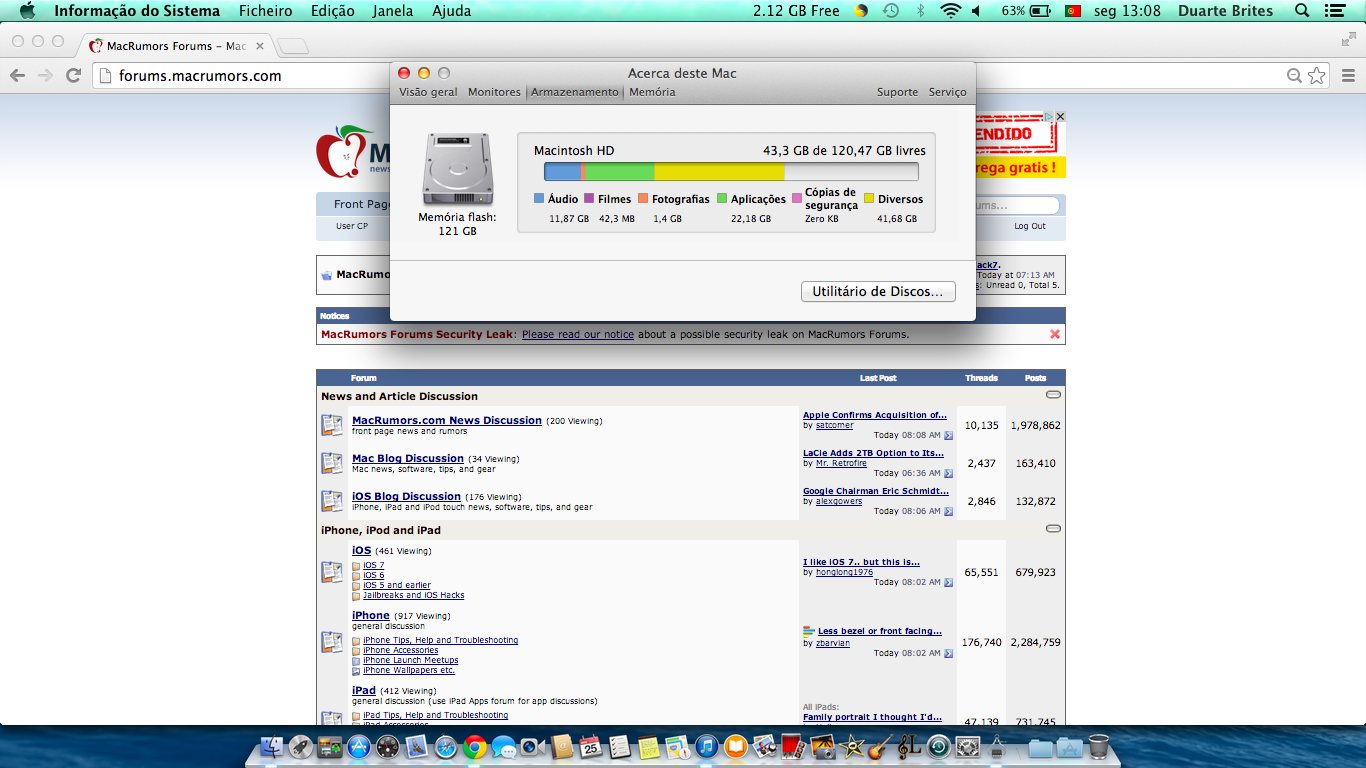Open Finder from the Dock
The height and width of the screenshot is (768, 1366).
click(x=272, y=747)
